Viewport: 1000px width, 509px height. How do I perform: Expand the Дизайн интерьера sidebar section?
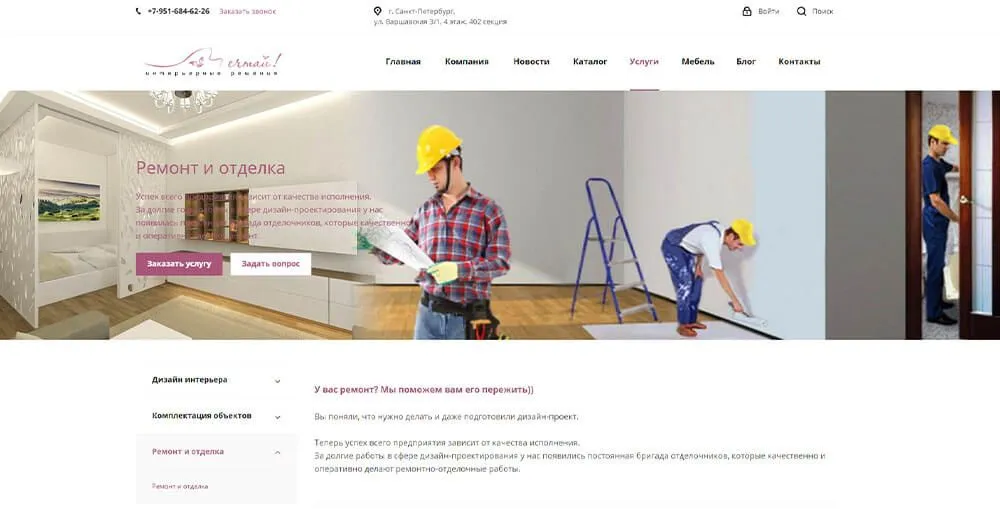216,380
